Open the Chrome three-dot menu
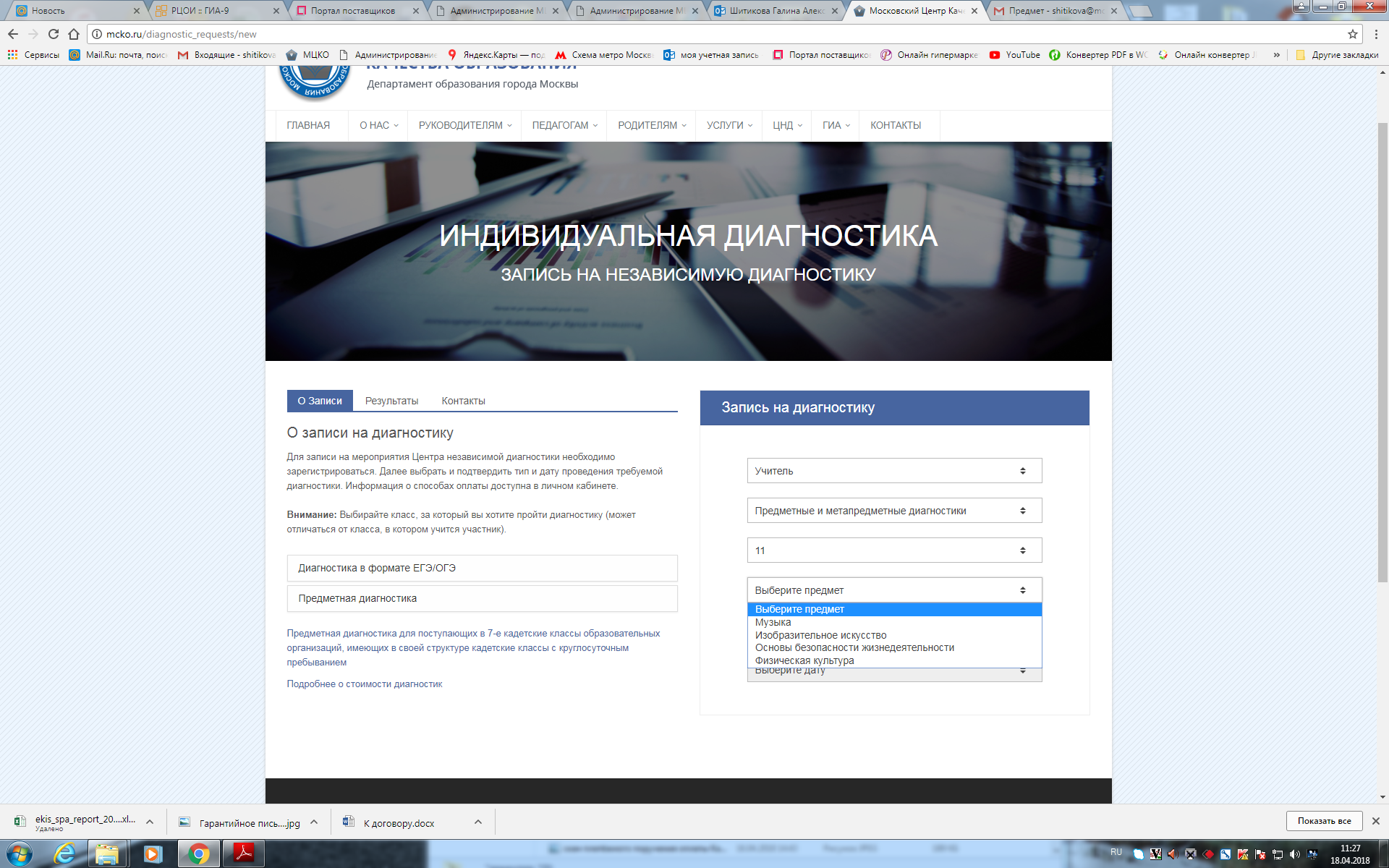Screen dimensions: 1389x868 pyautogui.click(x=1376, y=34)
